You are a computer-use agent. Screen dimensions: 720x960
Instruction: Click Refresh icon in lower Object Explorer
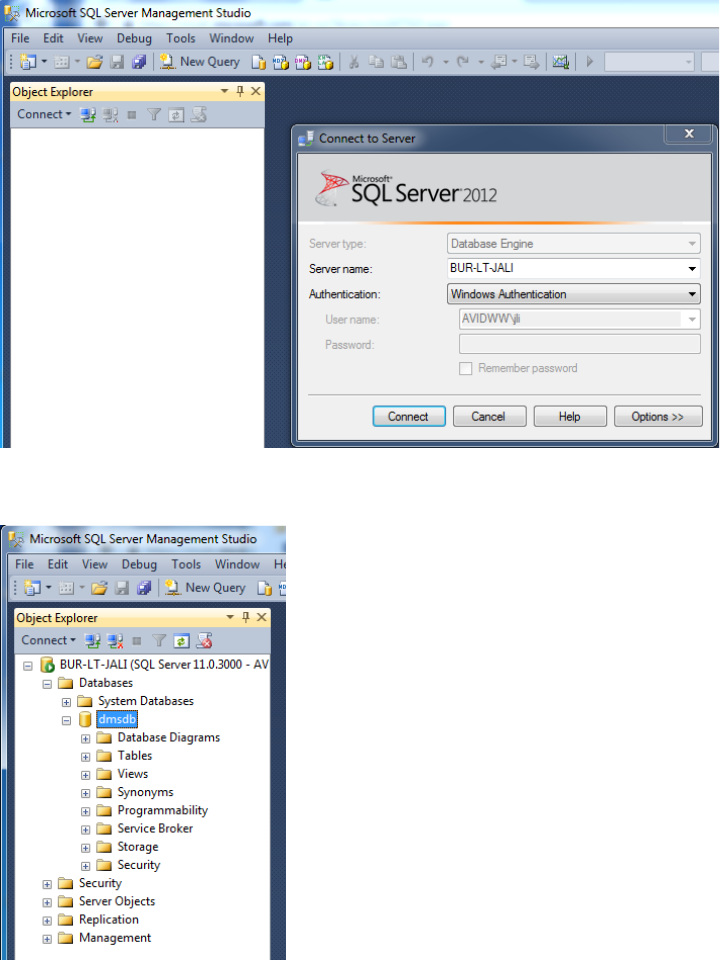click(x=181, y=640)
